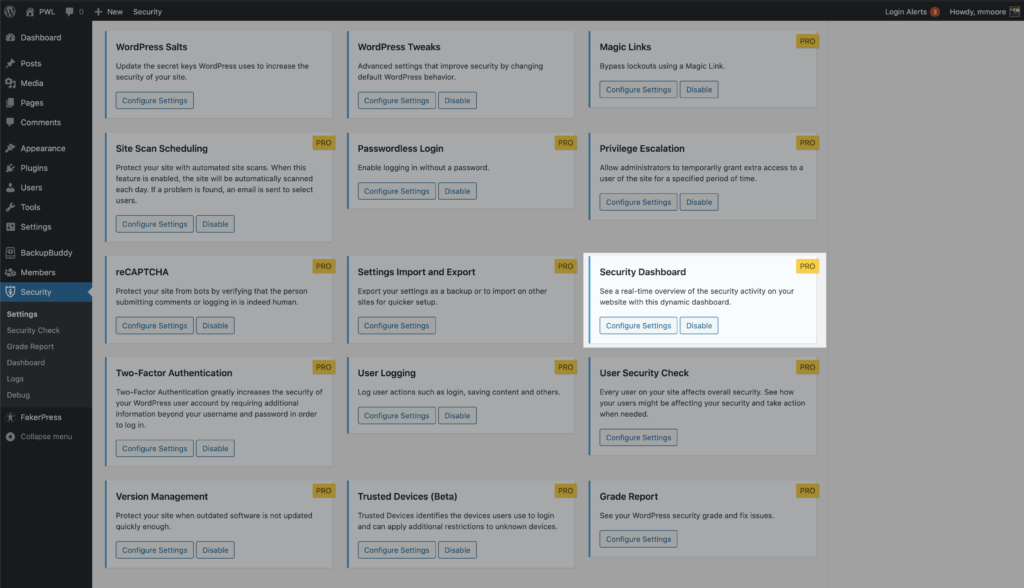Disable Privilege Escalation
This screenshot has height=588, width=1024.
click(699, 203)
